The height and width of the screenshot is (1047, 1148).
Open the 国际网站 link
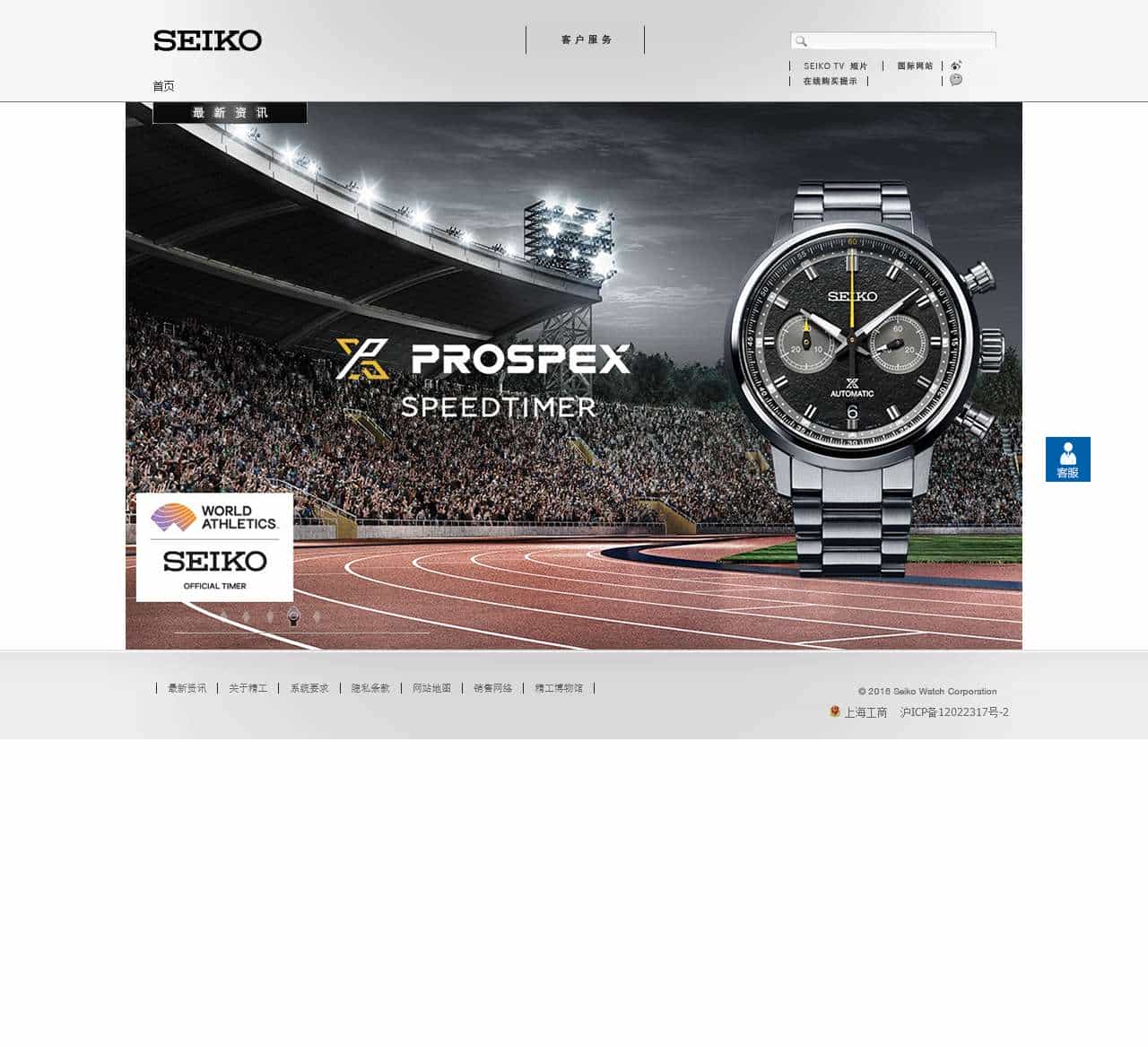click(x=915, y=66)
